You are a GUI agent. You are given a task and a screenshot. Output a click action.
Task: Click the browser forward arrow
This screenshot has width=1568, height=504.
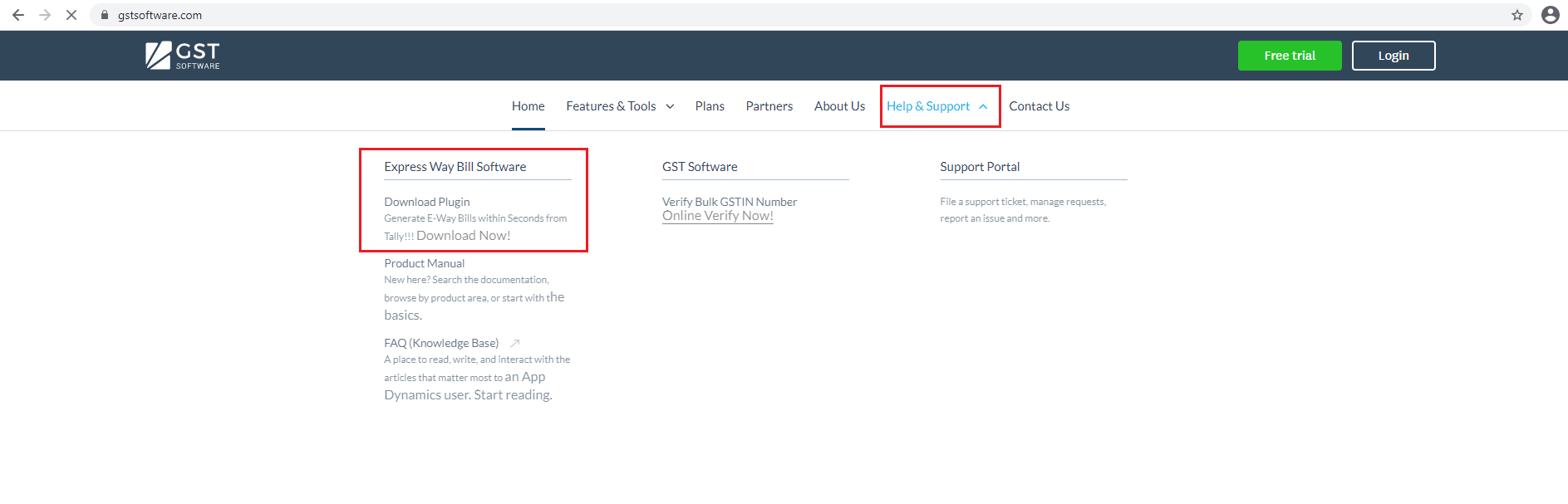(45, 15)
